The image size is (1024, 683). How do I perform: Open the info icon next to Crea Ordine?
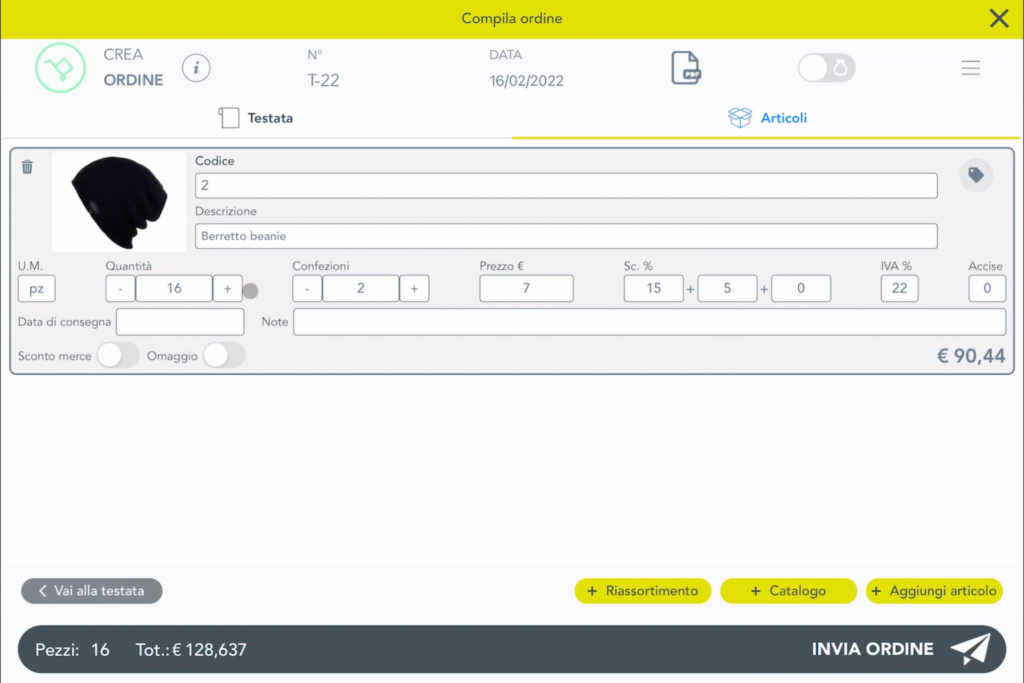click(x=196, y=68)
